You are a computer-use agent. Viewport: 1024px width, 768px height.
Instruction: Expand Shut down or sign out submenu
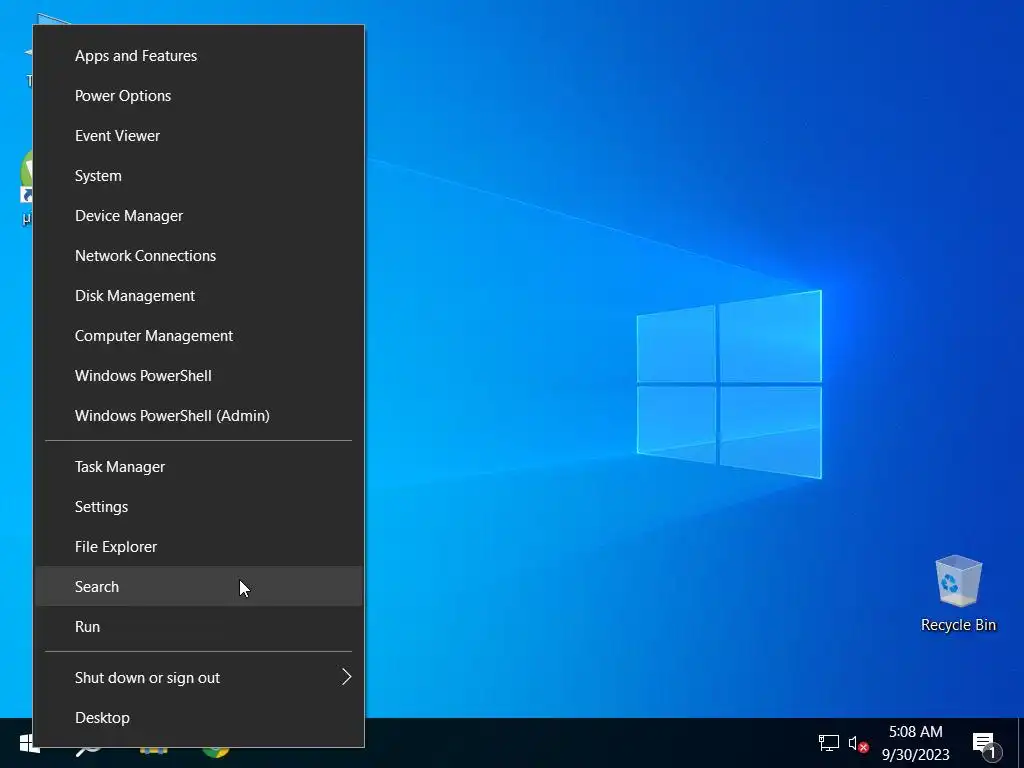click(x=199, y=678)
